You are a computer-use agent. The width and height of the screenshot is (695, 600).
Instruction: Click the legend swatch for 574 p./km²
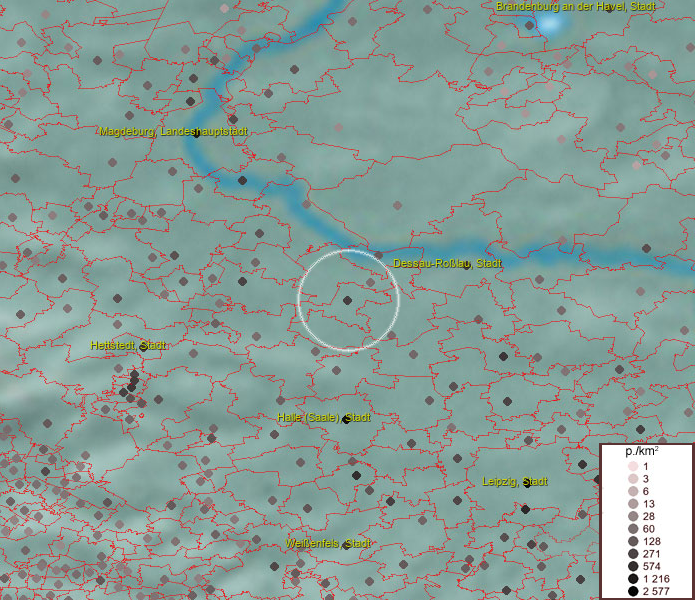click(633, 566)
